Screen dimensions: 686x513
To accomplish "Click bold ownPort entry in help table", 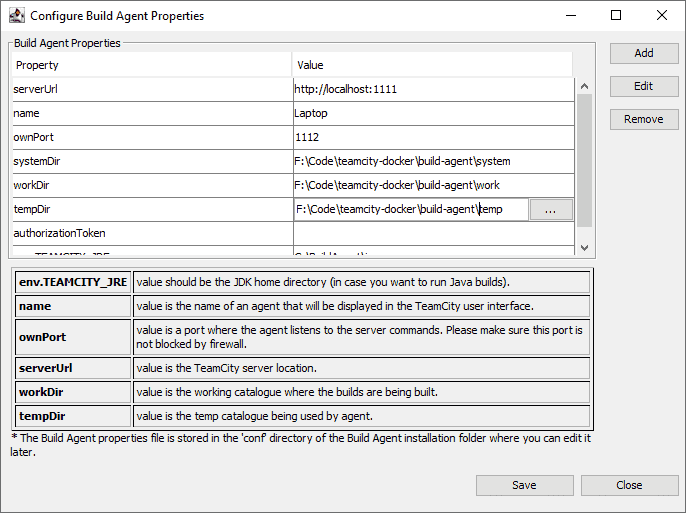I will pos(73,337).
